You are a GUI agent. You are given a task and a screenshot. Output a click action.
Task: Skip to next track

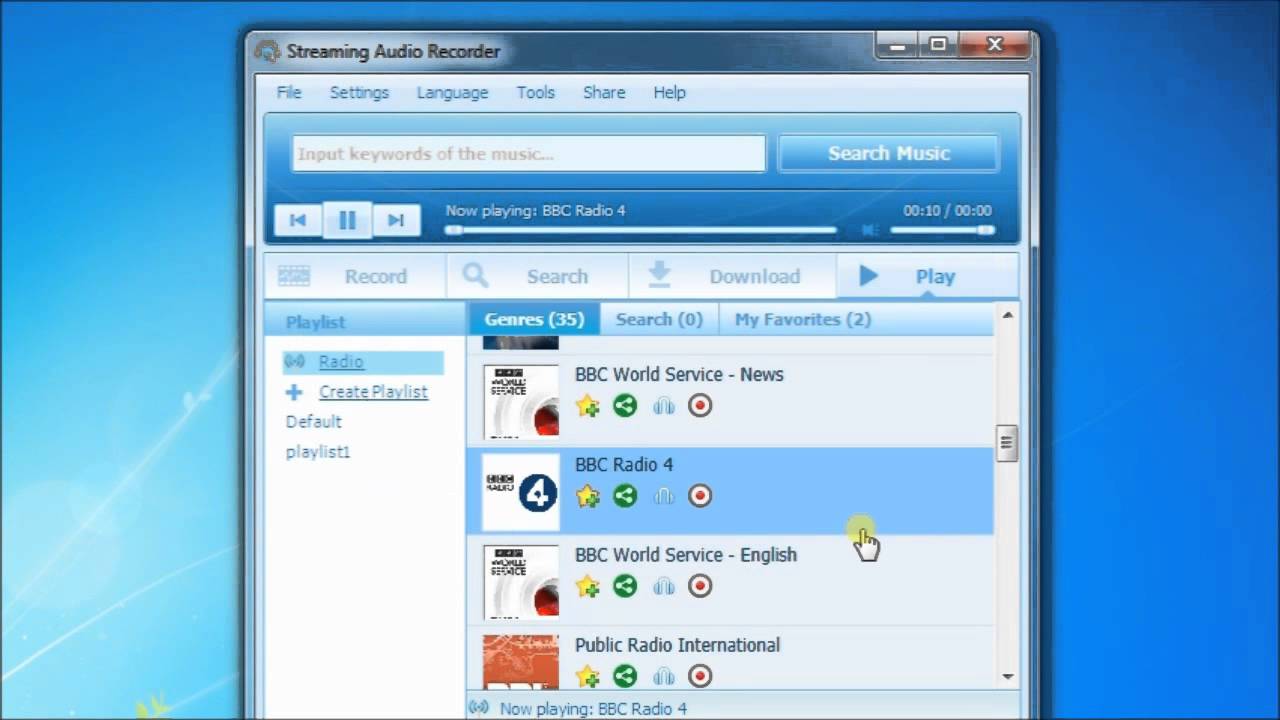[396, 220]
